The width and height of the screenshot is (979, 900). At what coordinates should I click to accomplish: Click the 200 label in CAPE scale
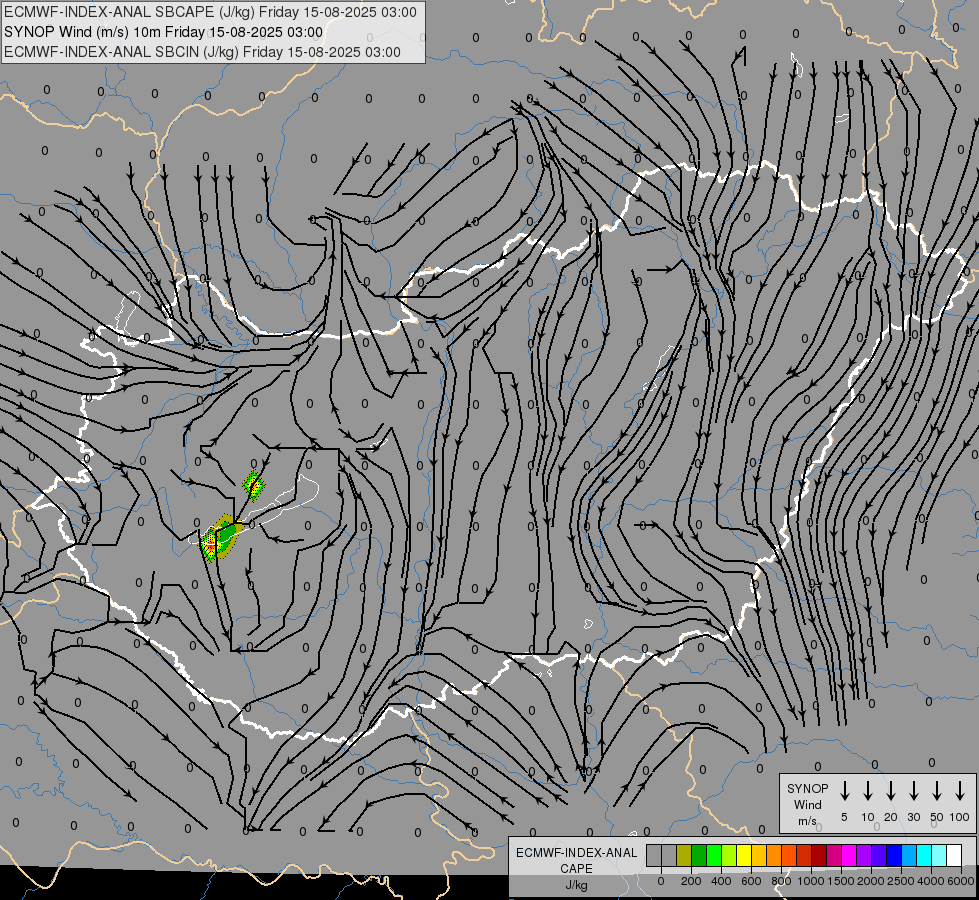691,881
